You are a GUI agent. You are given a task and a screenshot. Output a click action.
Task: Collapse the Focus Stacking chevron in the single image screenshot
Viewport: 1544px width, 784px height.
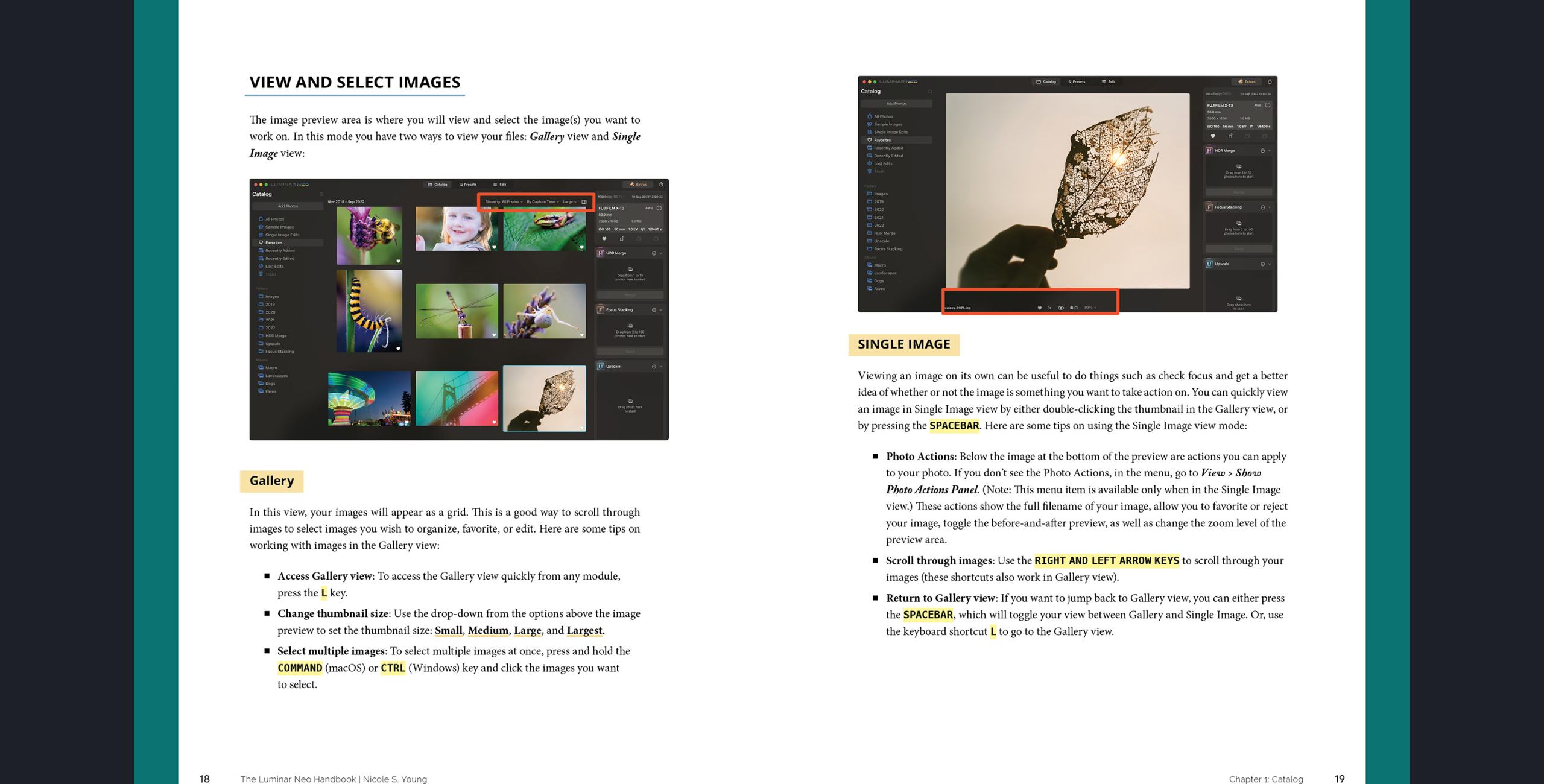pos(1270,207)
